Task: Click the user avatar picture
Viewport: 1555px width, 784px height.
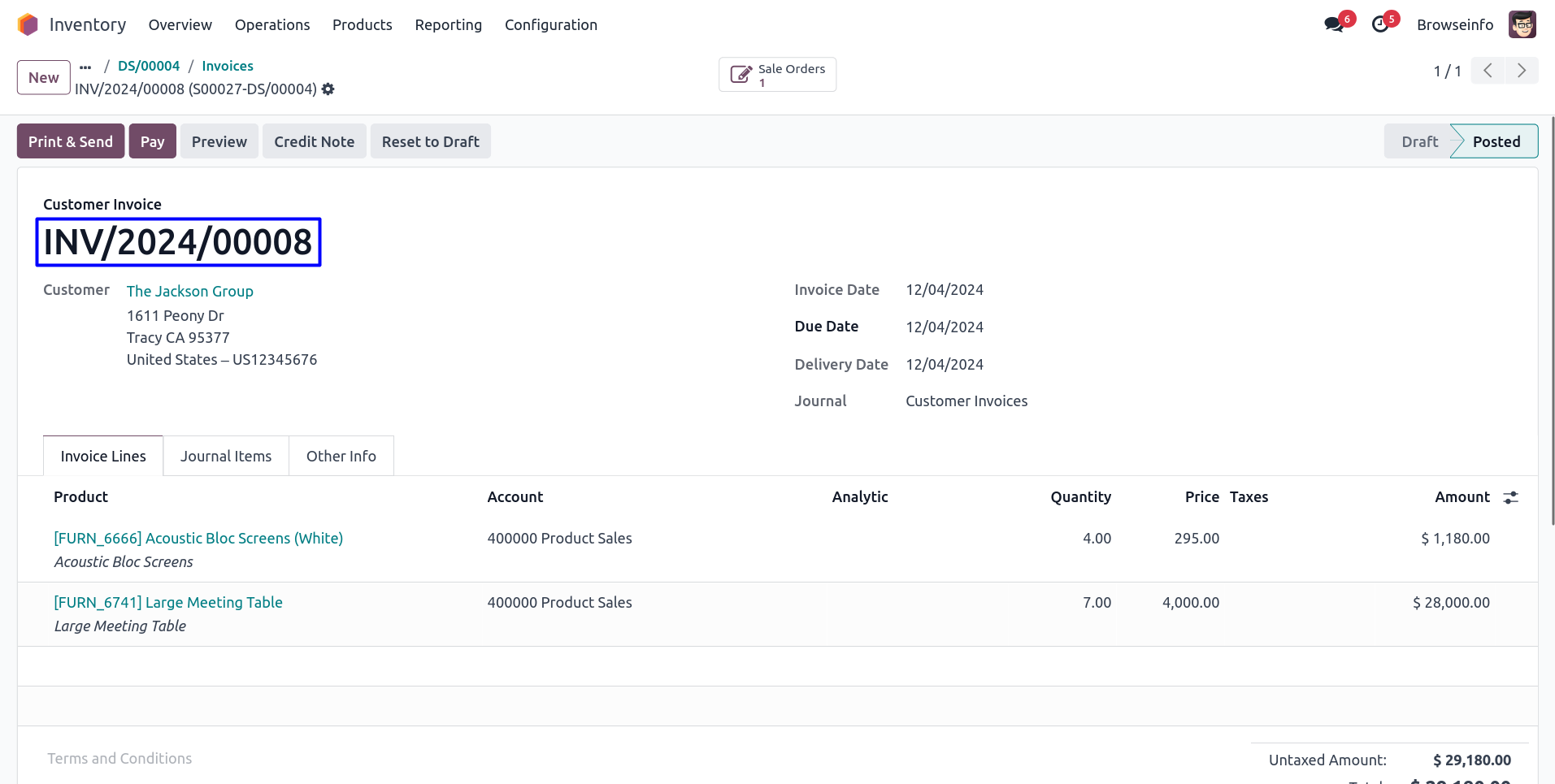Action: 1522,24
